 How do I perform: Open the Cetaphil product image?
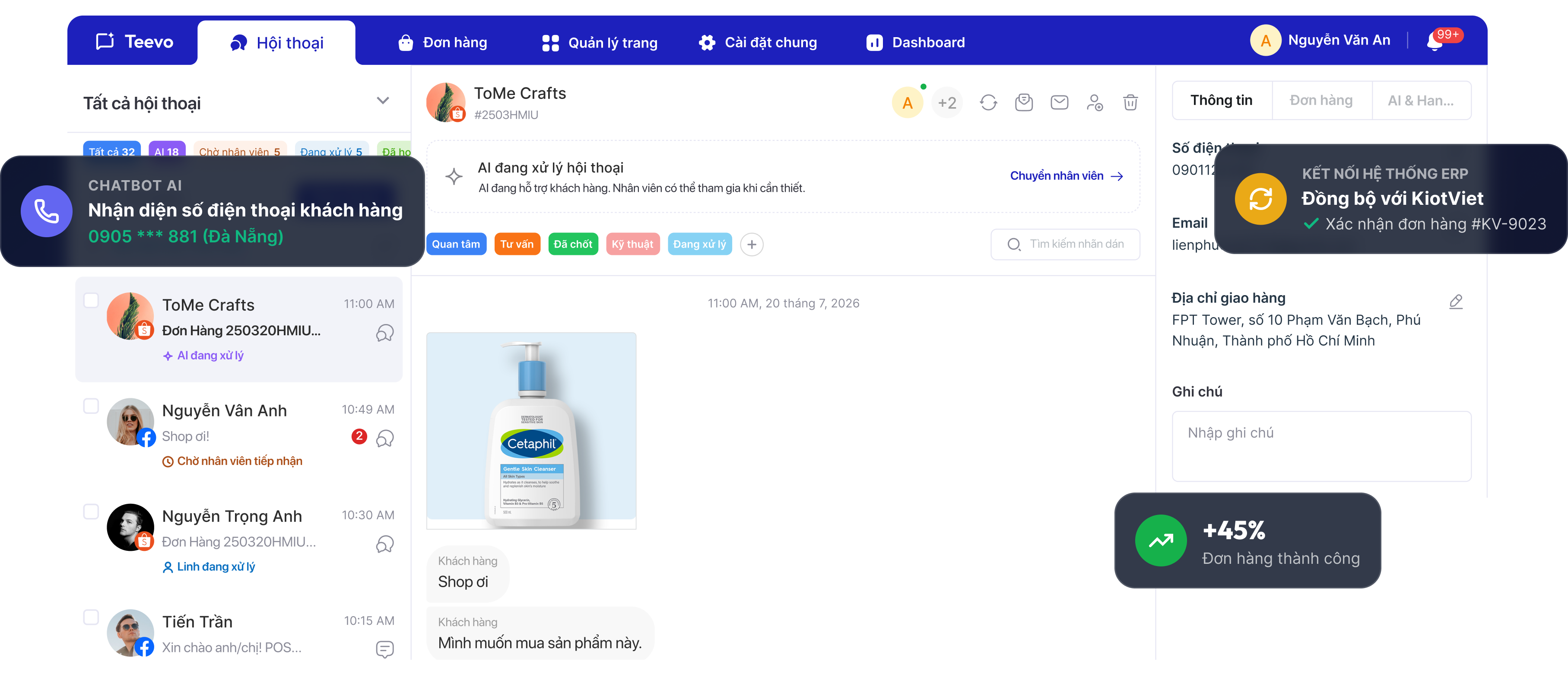tap(531, 430)
